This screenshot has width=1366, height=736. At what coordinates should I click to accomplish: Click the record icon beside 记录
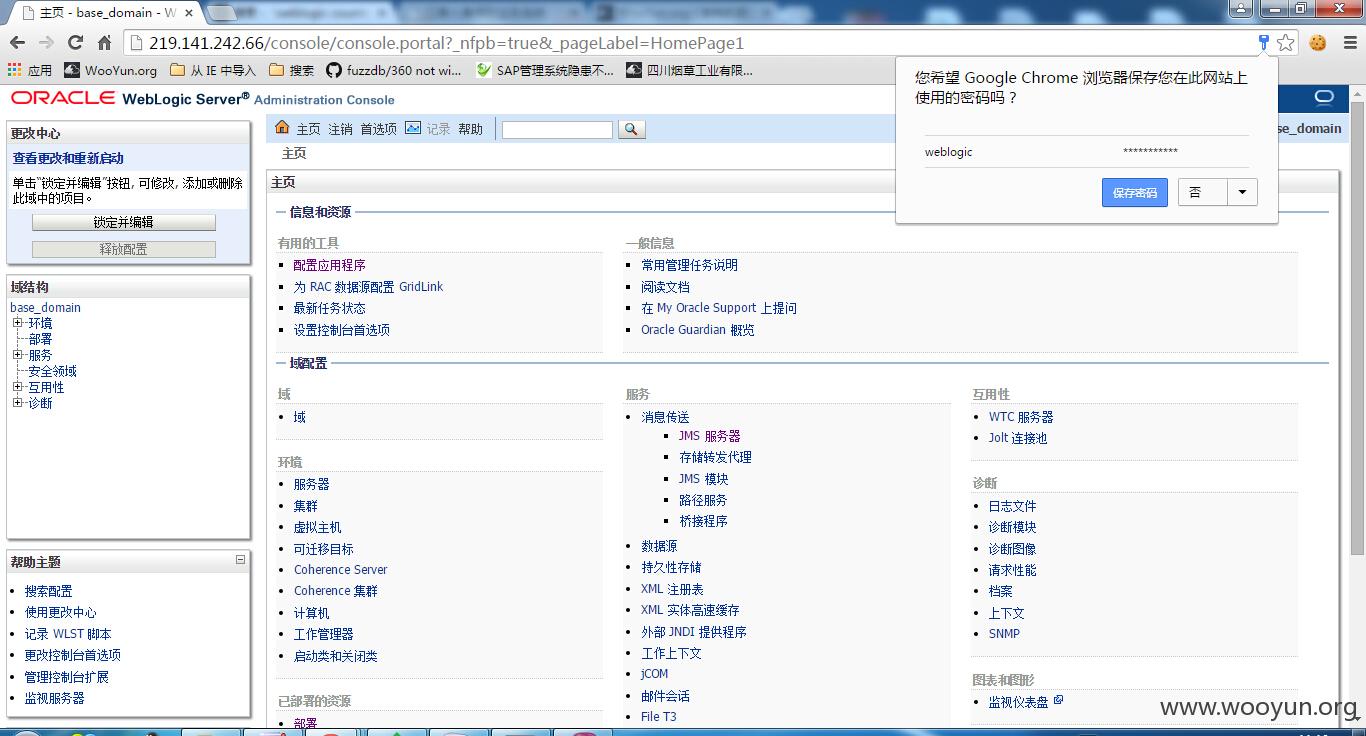pos(413,128)
